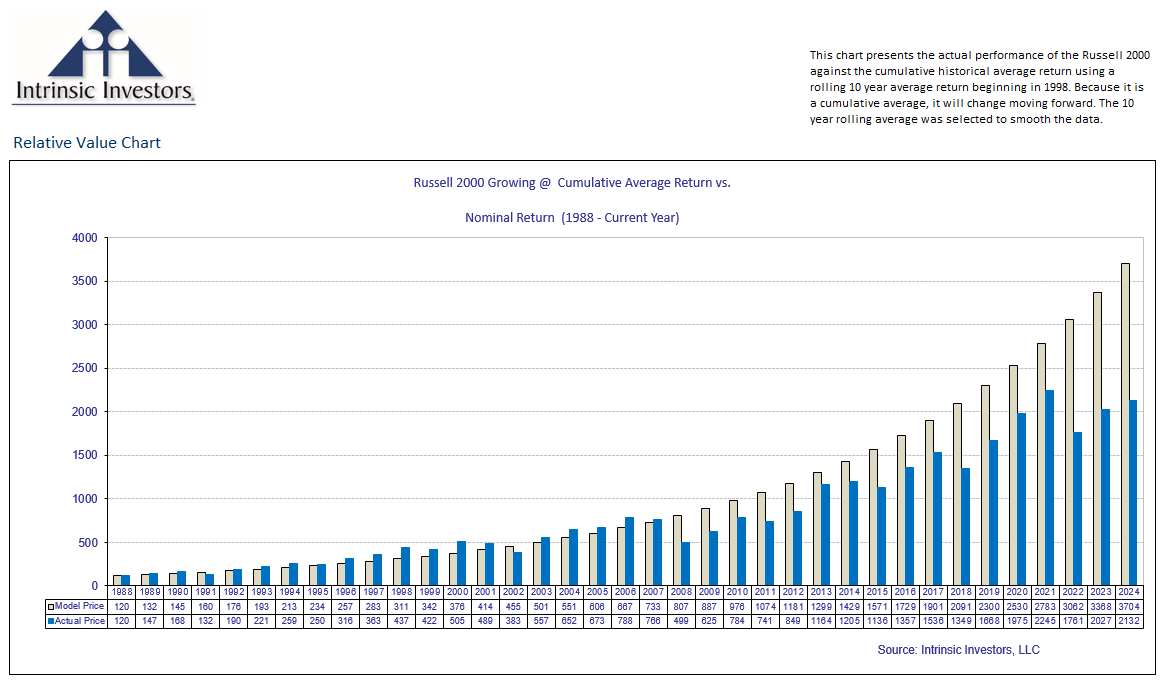Click the 3000 y-axis label
The height and width of the screenshot is (684, 1162).
point(84,325)
